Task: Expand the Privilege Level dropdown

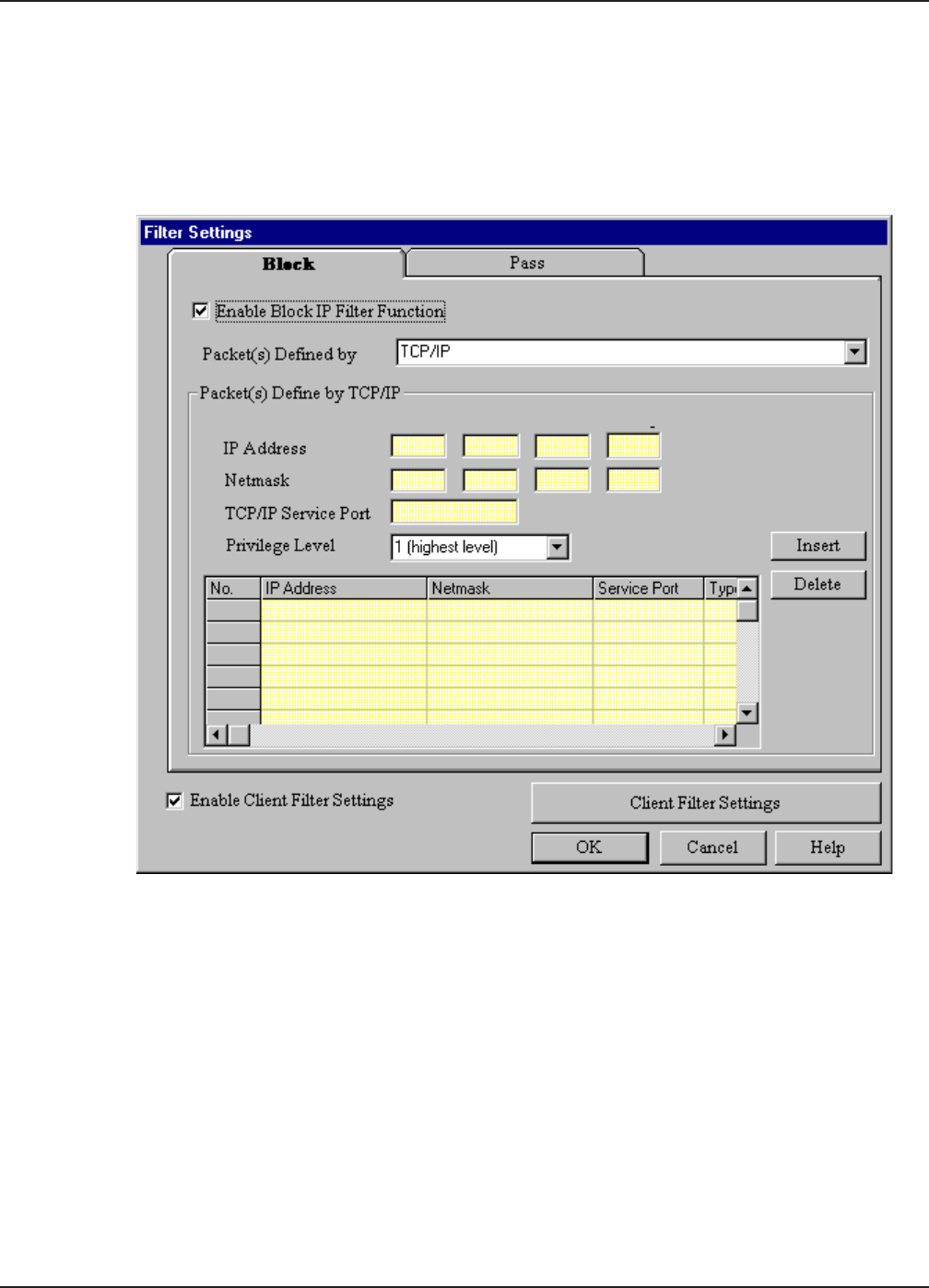Action: pos(557,548)
